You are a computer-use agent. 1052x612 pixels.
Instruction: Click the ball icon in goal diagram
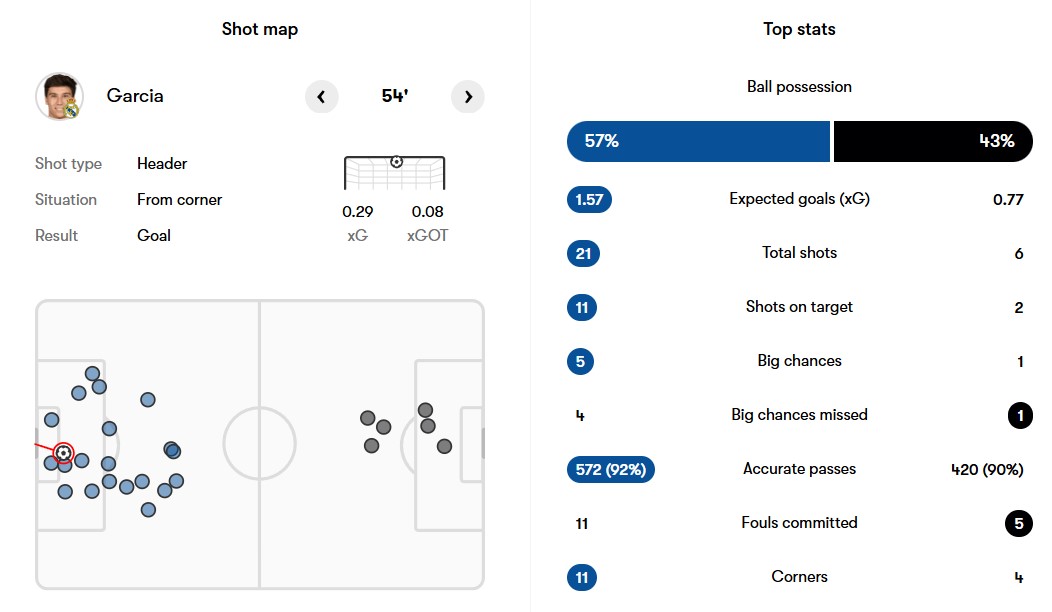(x=396, y=161)
